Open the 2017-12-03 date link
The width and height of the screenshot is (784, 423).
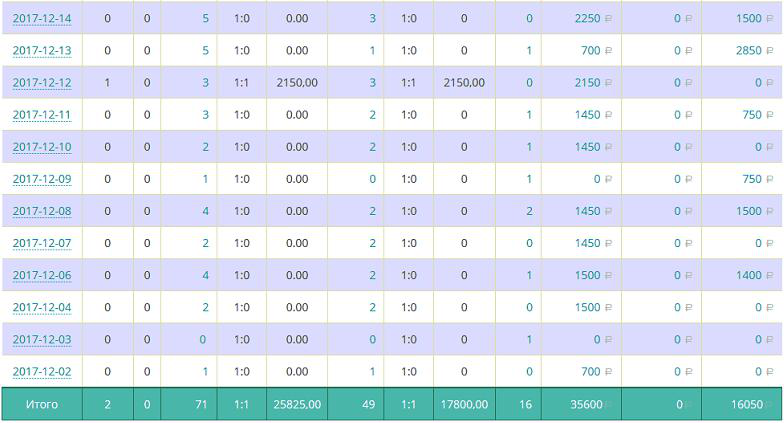pos(41,339)
